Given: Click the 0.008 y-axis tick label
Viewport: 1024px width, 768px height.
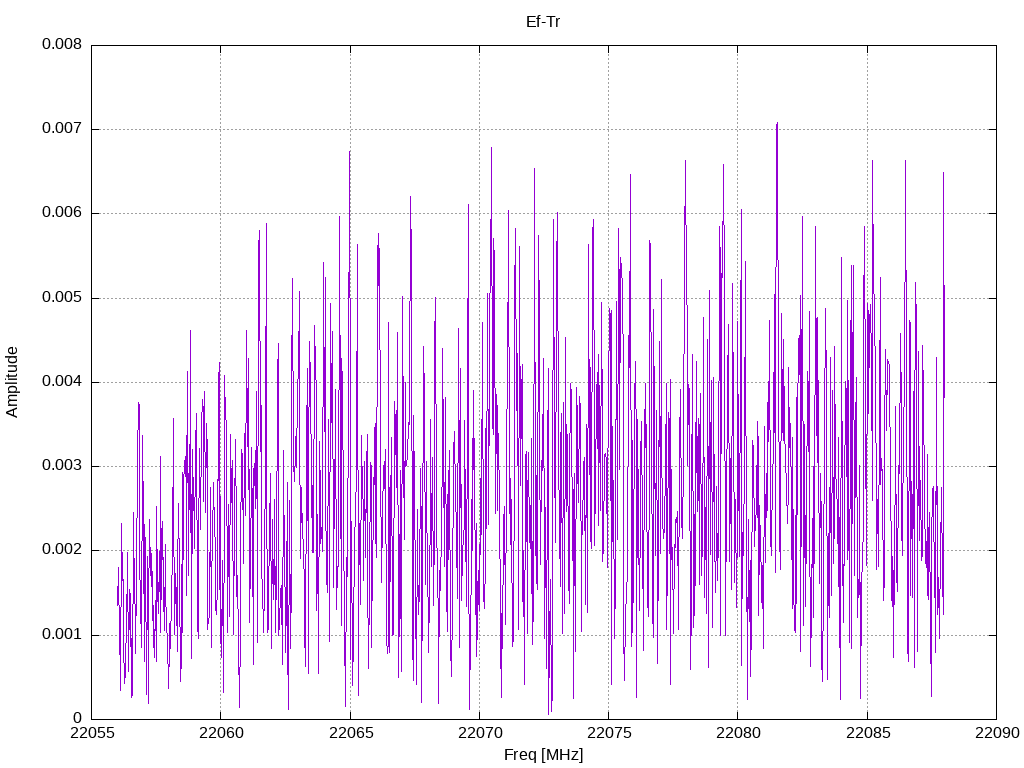Looking at the screenshot, I should click(x=62, y=44).
